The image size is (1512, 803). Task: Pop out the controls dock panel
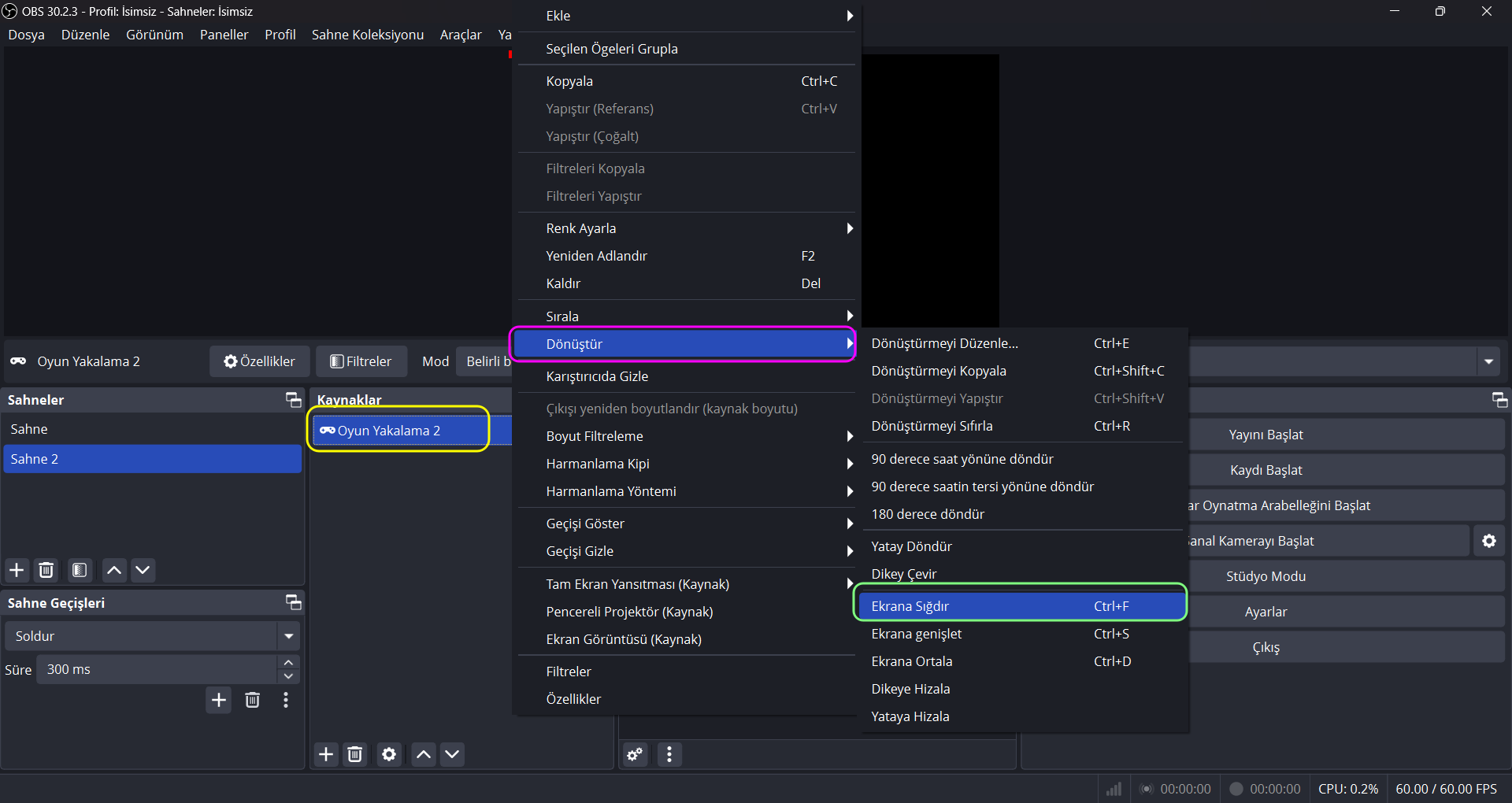tap(1499, 400)
